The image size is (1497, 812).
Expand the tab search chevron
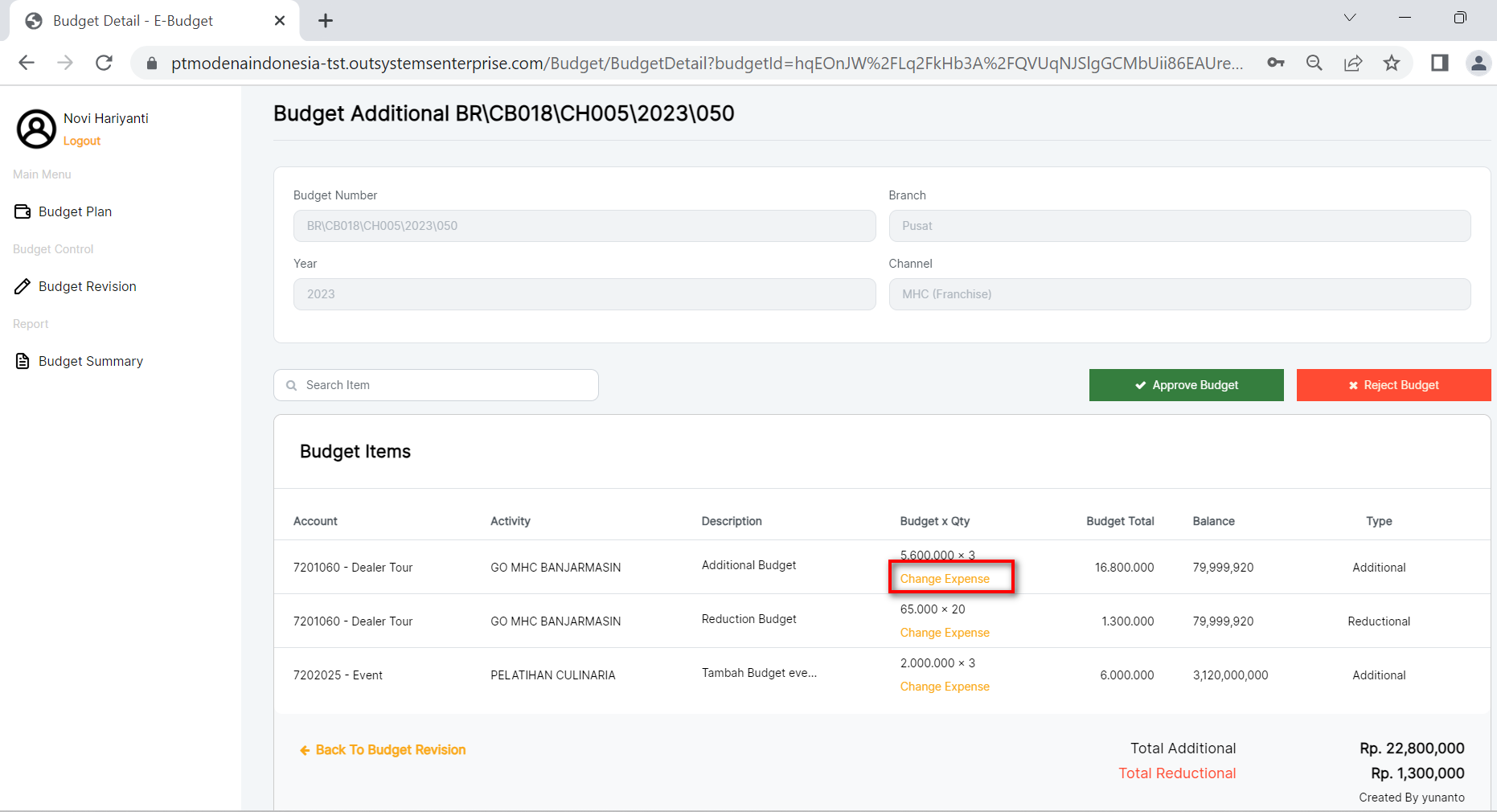tap(1350, 18)
